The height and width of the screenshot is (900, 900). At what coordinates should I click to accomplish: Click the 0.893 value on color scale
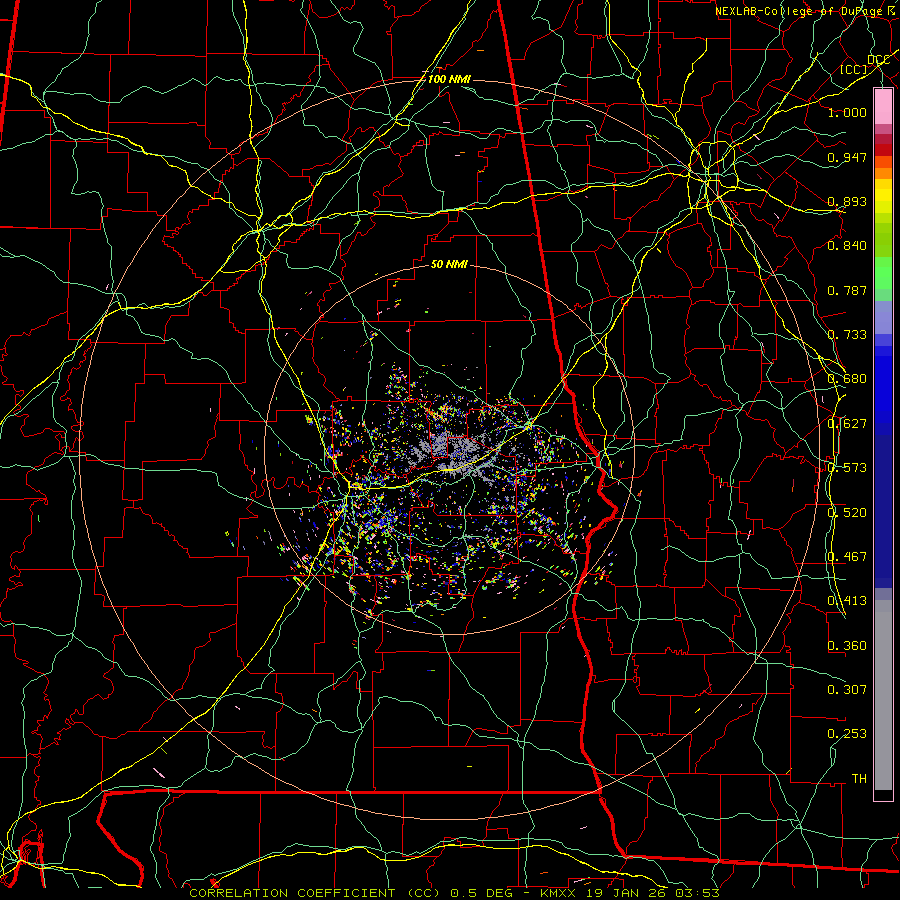847,201
